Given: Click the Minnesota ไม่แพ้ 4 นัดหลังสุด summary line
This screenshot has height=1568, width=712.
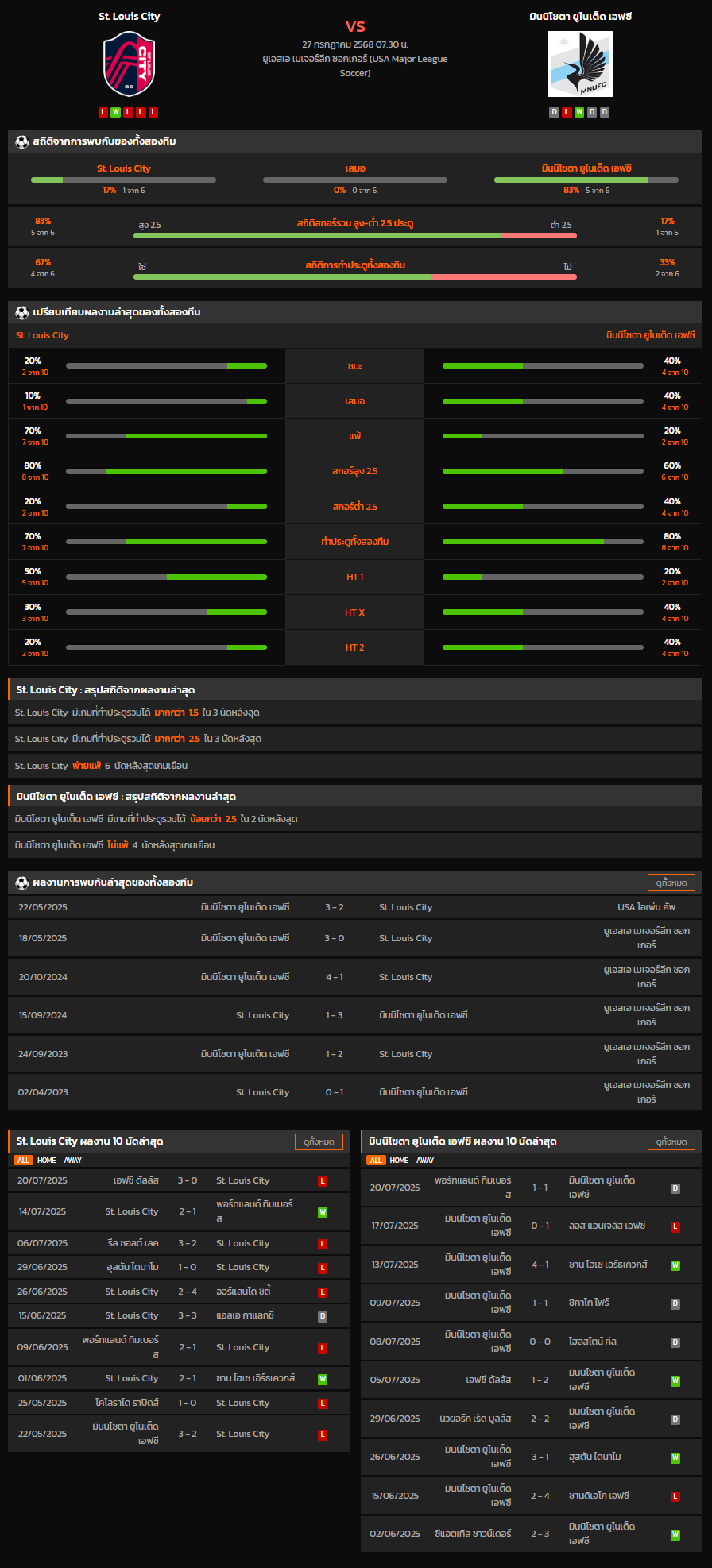Looking at the screenshot, I should click(x=355, y=845).
